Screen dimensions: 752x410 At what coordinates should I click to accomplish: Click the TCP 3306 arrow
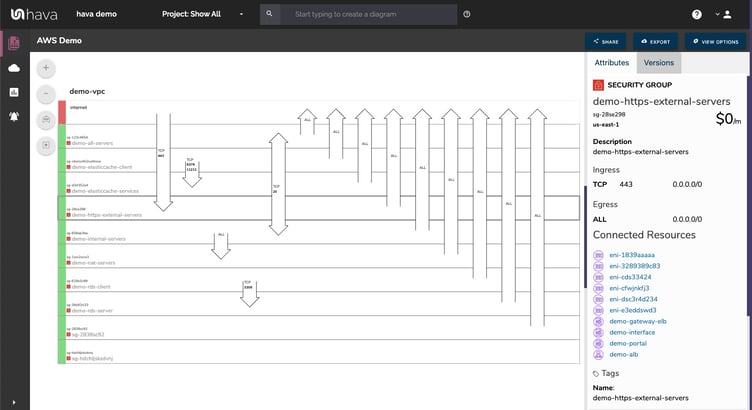(x=249, y=293)
